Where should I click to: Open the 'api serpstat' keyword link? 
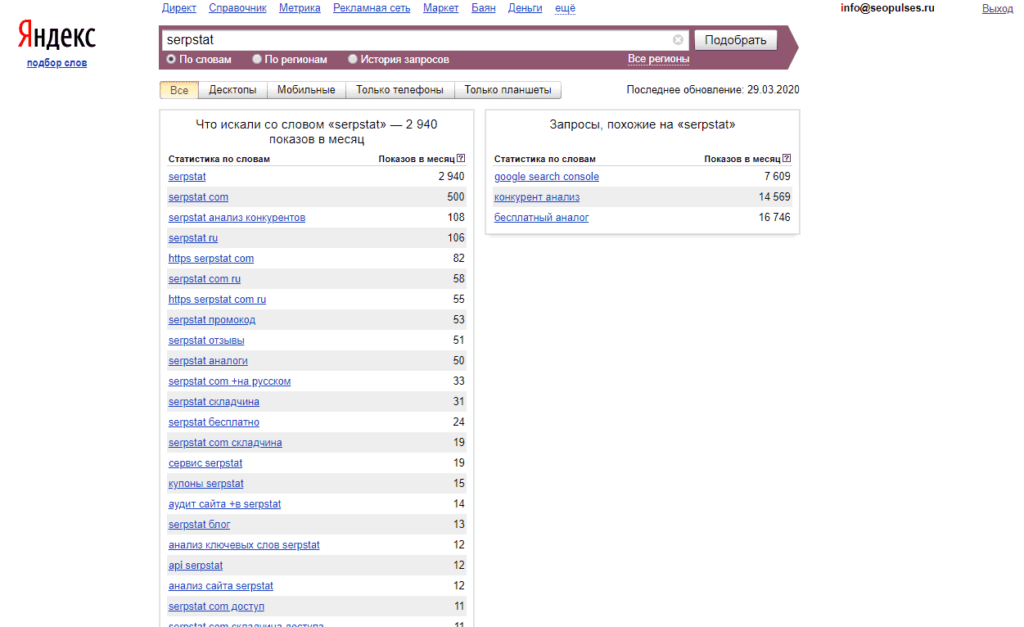(195, 565)
